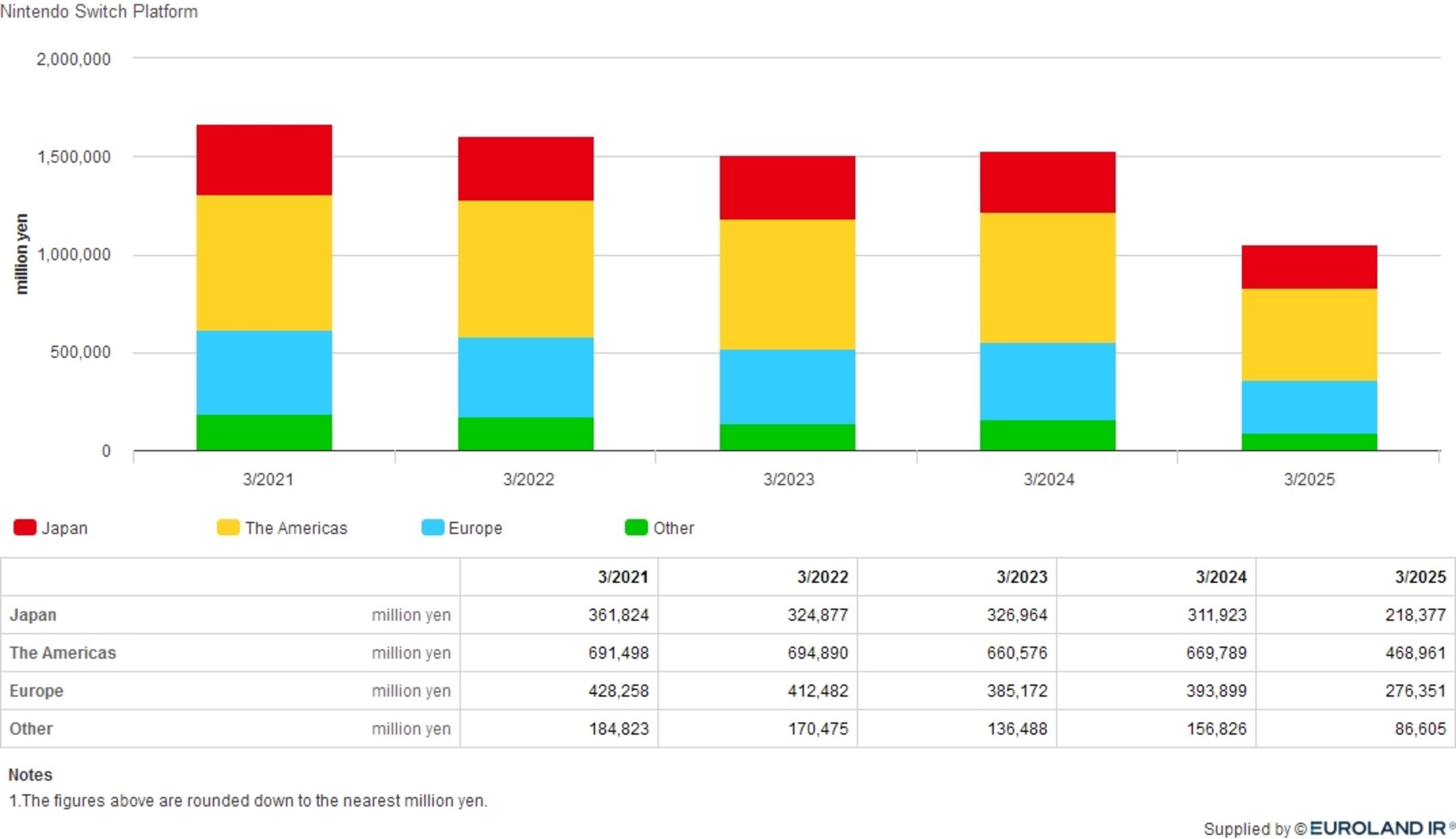Click the Europe legend label
The width and height of the screenshot is (1456, 839).
pos(475,528)
